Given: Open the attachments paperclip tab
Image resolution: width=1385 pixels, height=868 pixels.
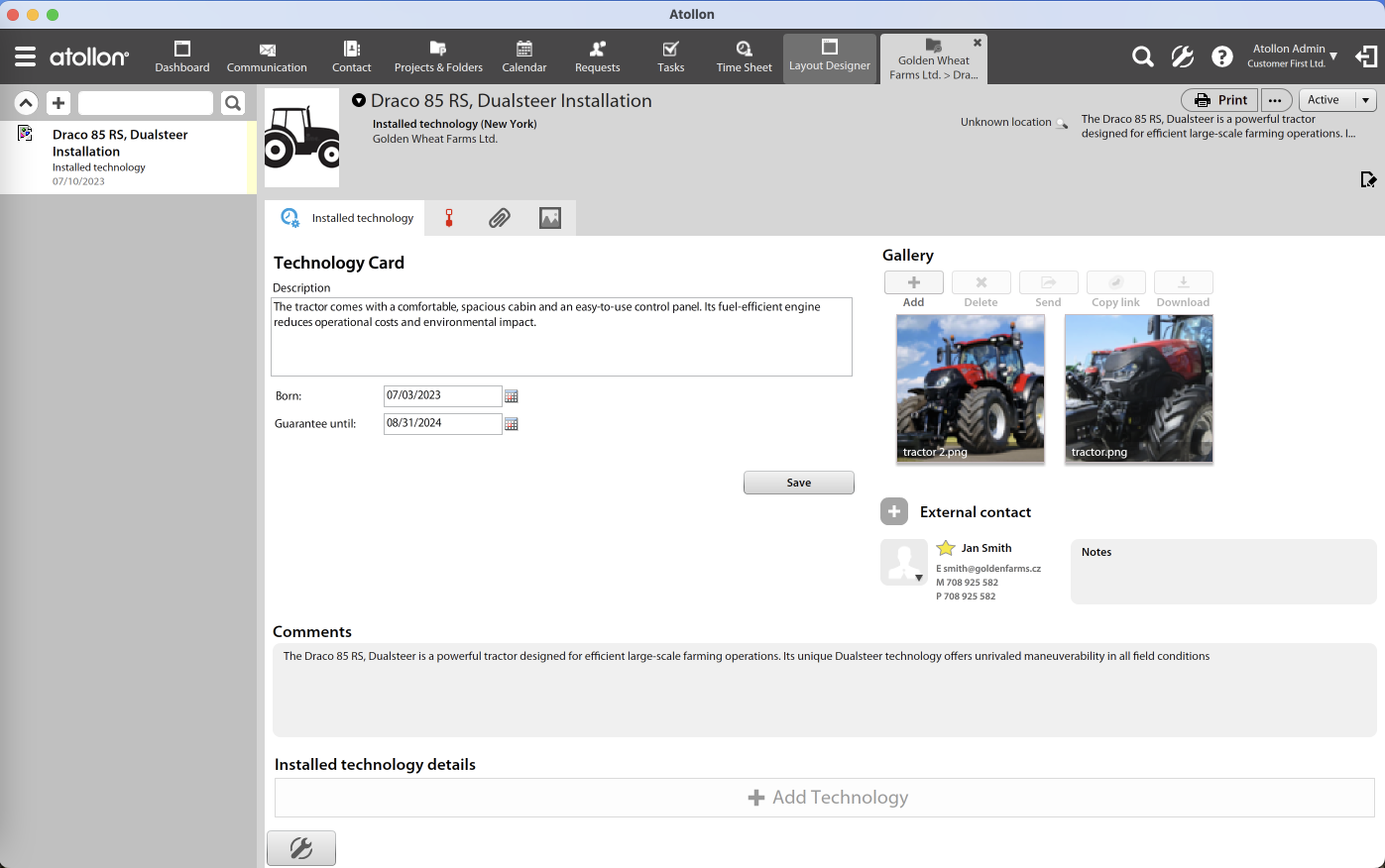Looking at the screenshot, I should click(x=500, y=218).
